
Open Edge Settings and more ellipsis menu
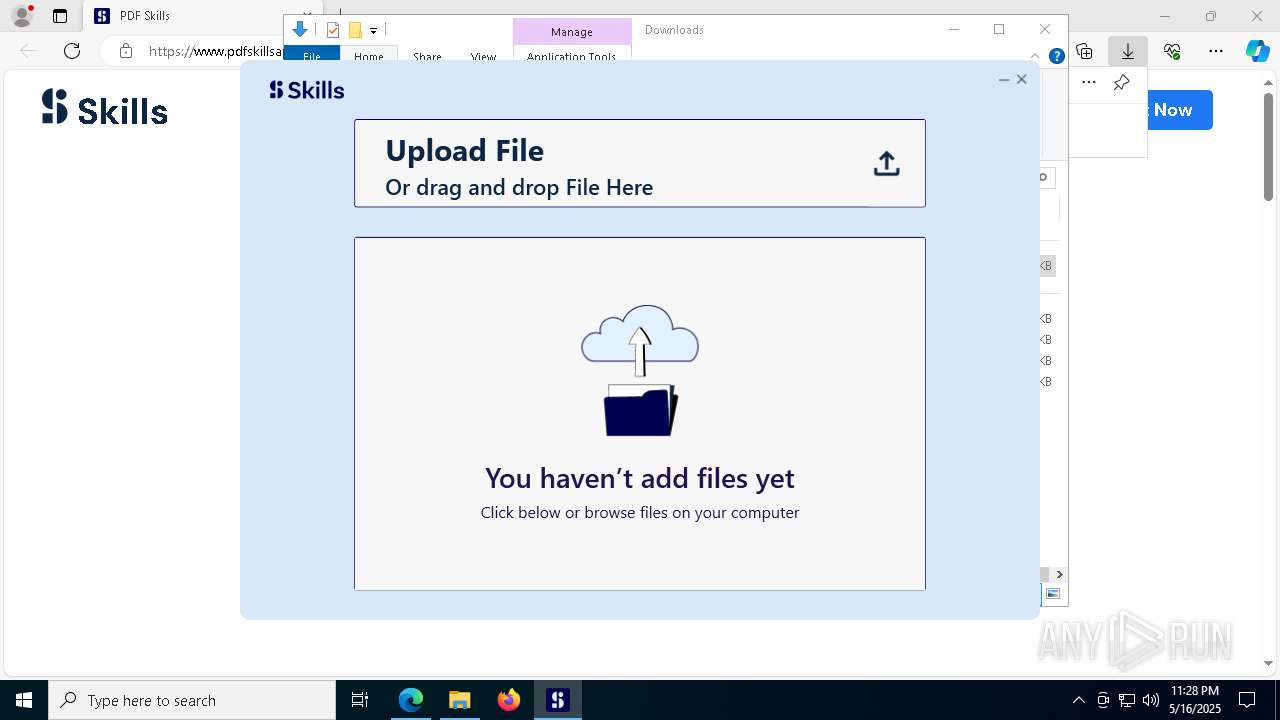coord(1216,51)
